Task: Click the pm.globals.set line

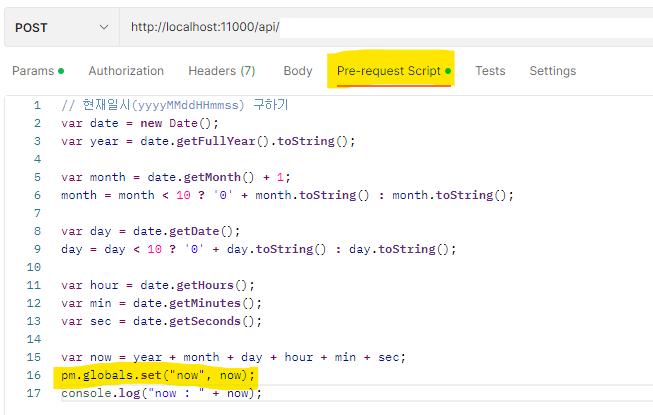Action: [x=158, y=375]
